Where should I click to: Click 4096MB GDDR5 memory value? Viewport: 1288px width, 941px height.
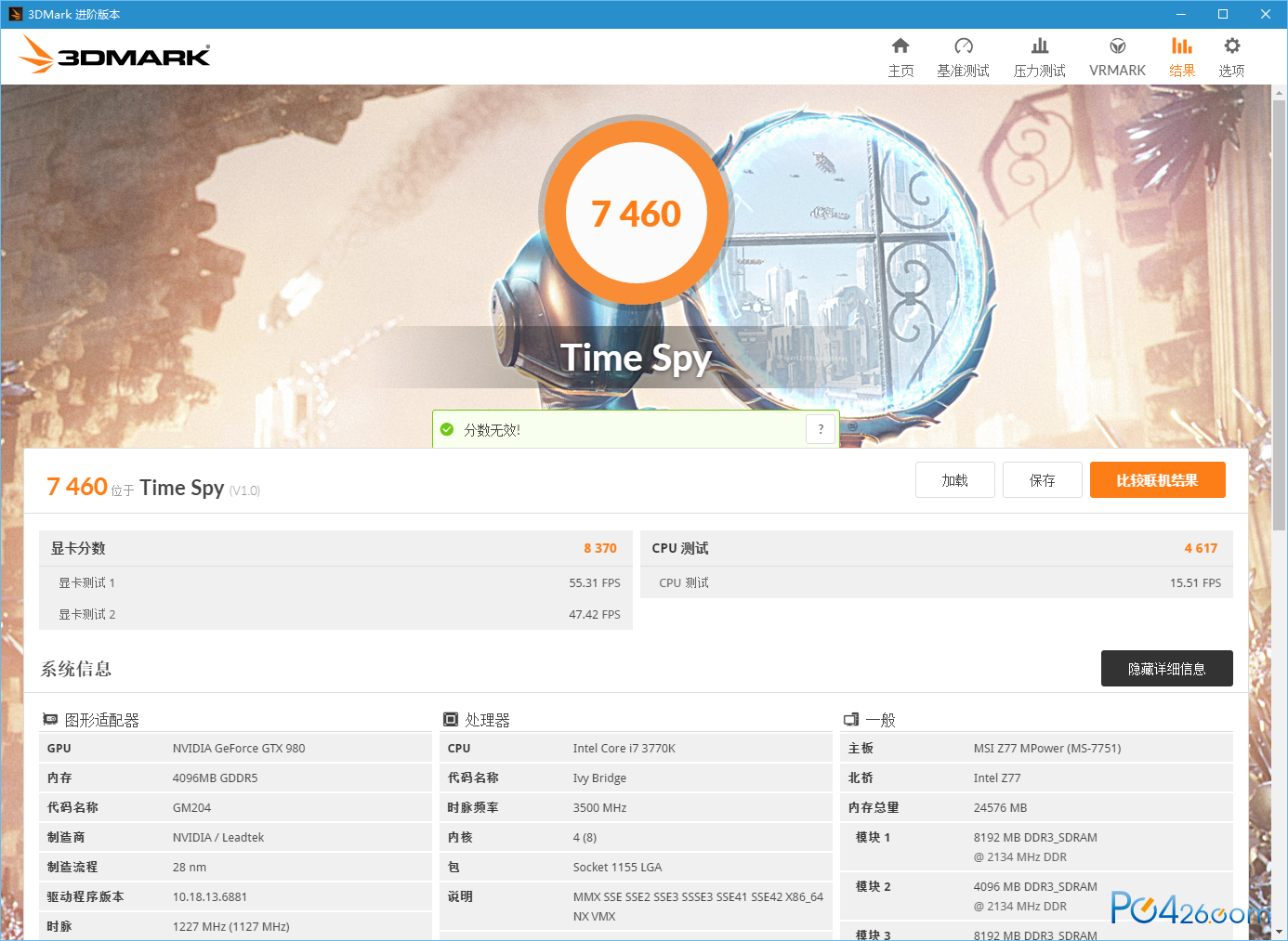click(x=216, y=778)
